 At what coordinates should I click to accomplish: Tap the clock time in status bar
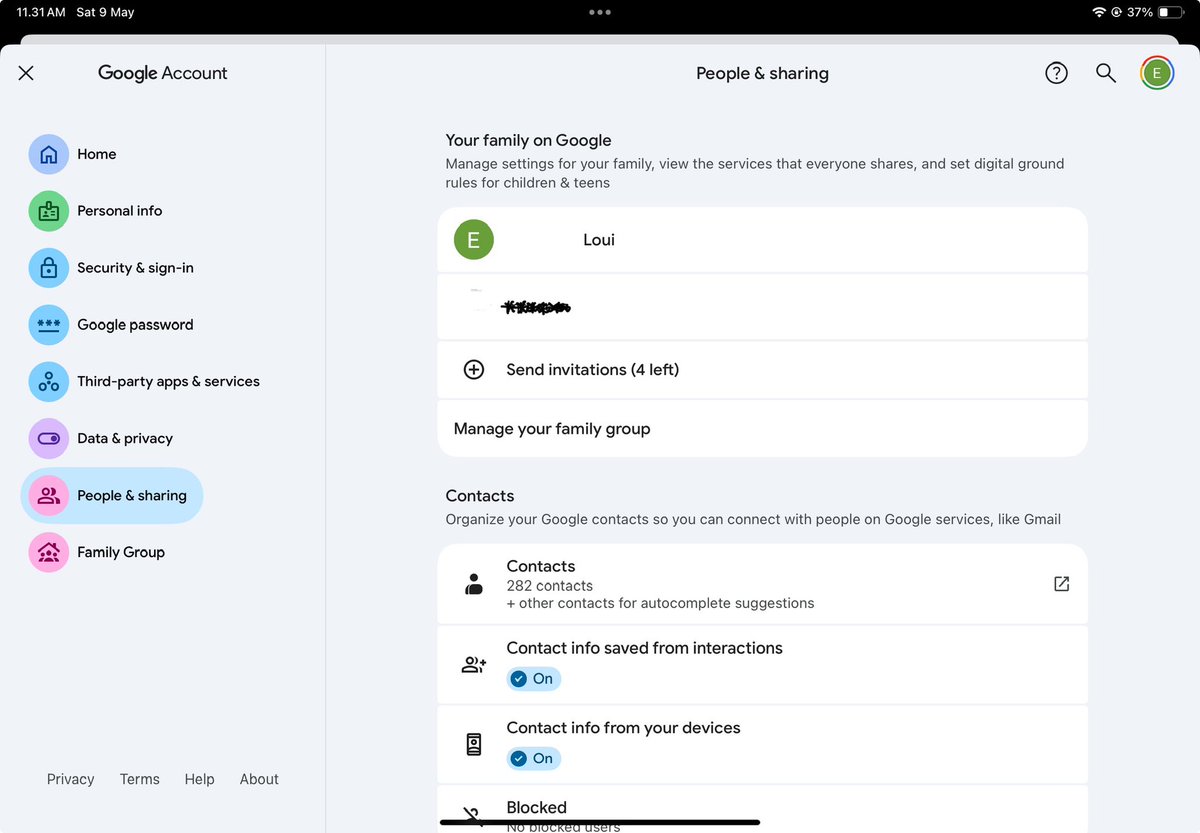[41, 12]
